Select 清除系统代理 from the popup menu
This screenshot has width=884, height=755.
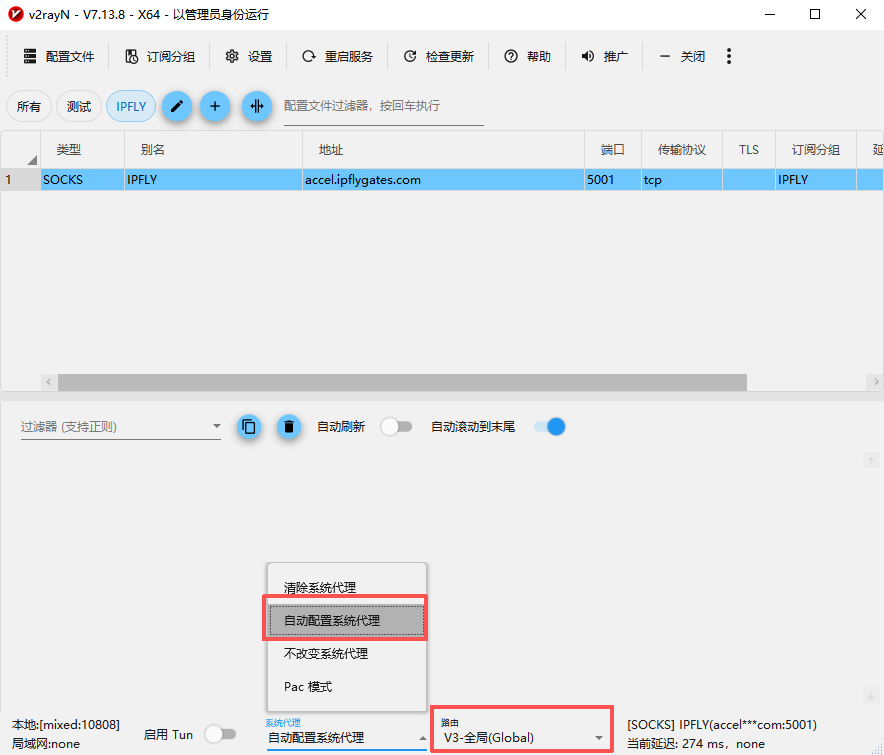(x=320, y=588)
